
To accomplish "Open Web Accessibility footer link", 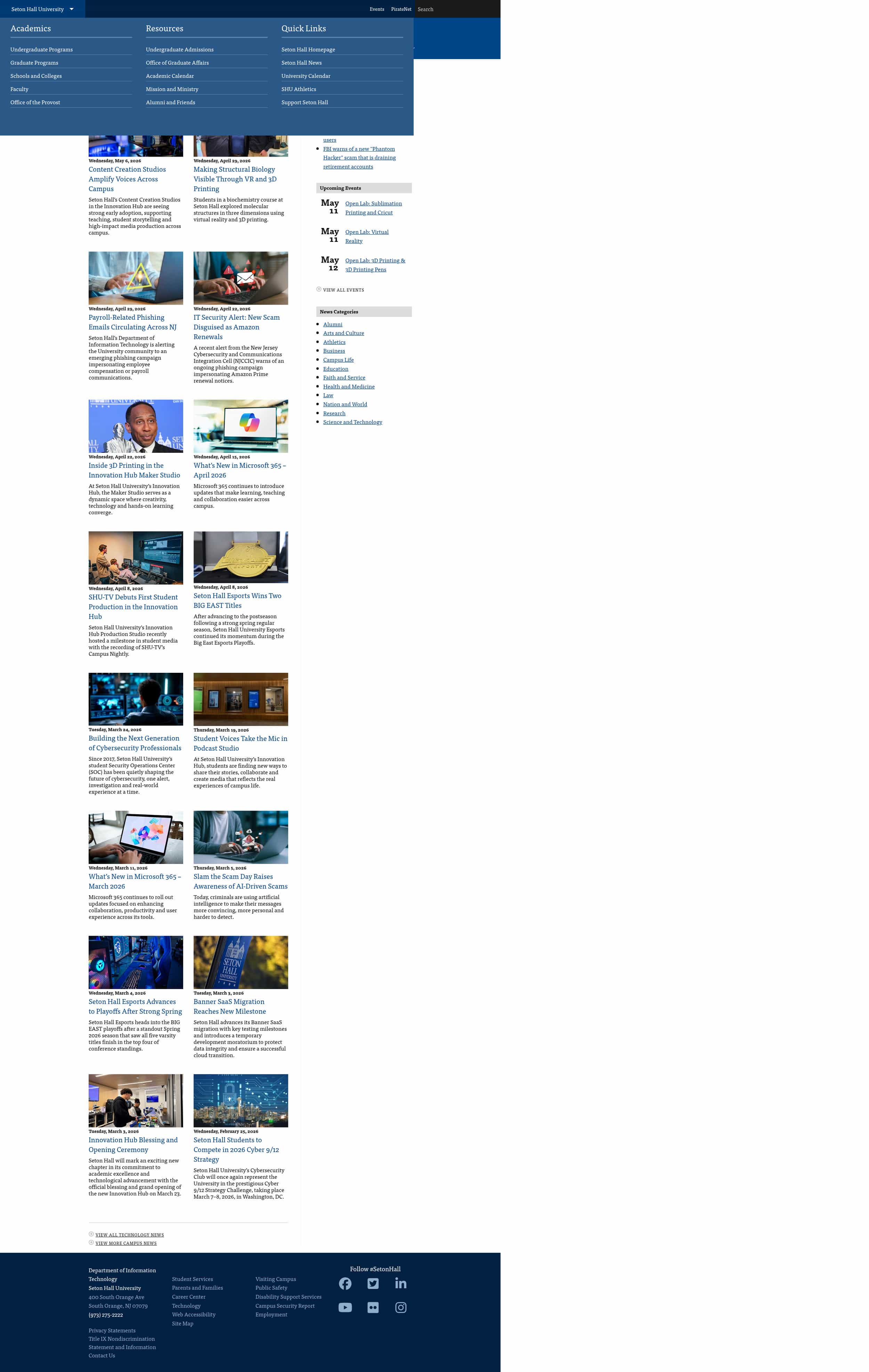I will (193, 1314).
